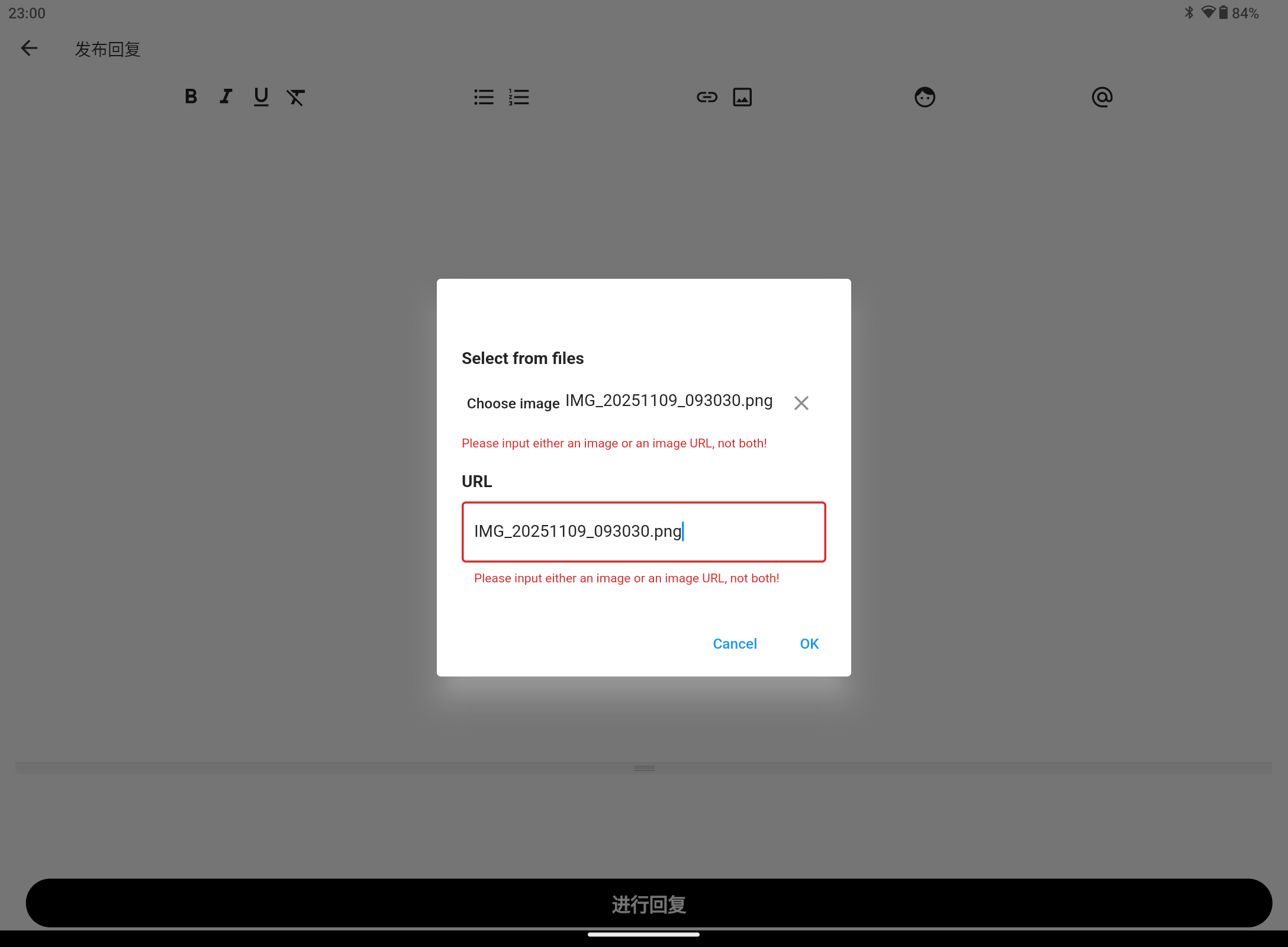Open the emoji picker

(925, 96)
